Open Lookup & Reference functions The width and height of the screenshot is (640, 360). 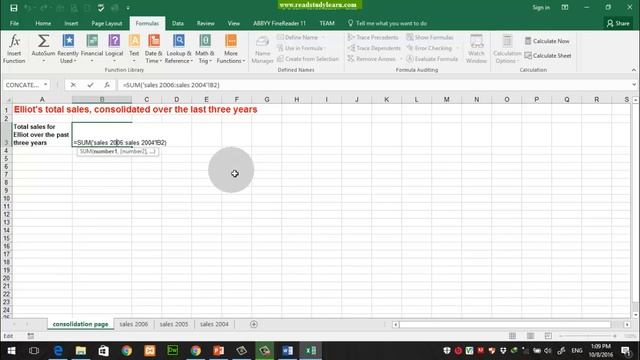coord(179,49)
